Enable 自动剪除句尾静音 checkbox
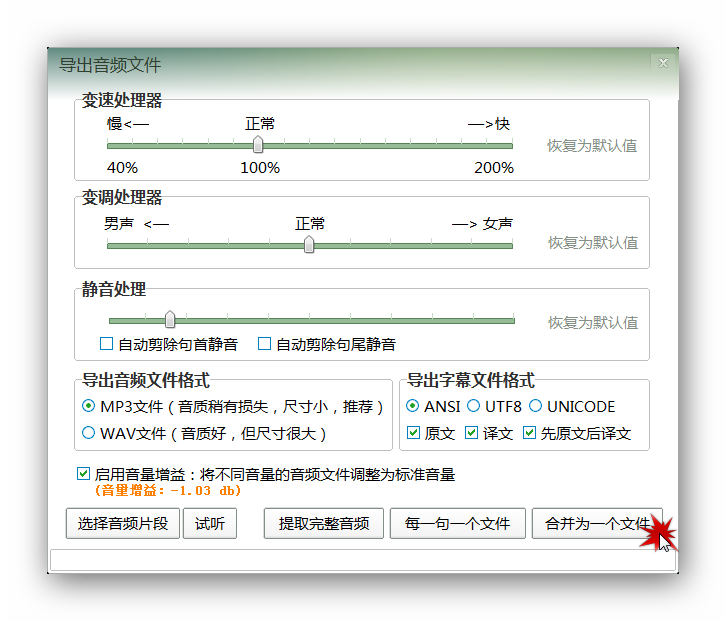This screenshot has height=621, width=726. pyautogui.click(x=264, y=344)
